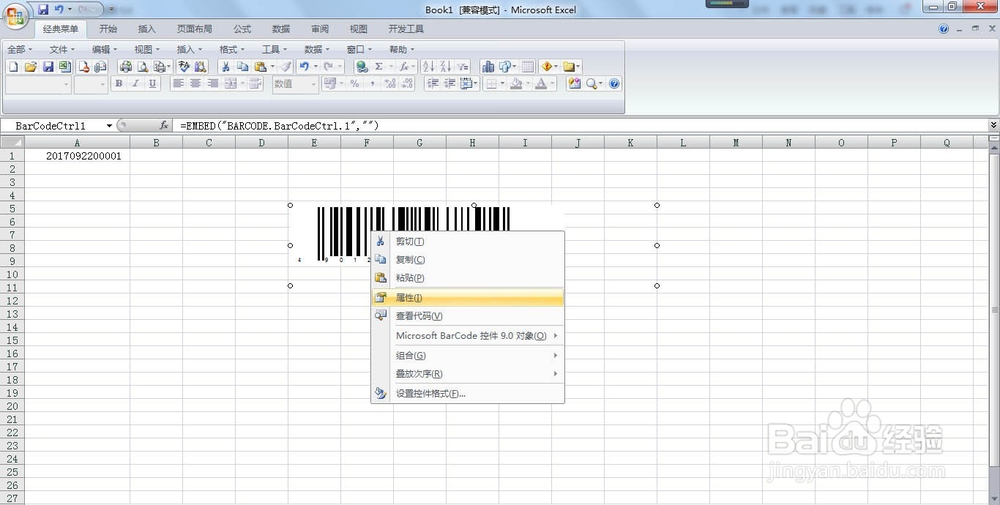Toggle align text left button
1000x505 pixels.
(179, 84)
